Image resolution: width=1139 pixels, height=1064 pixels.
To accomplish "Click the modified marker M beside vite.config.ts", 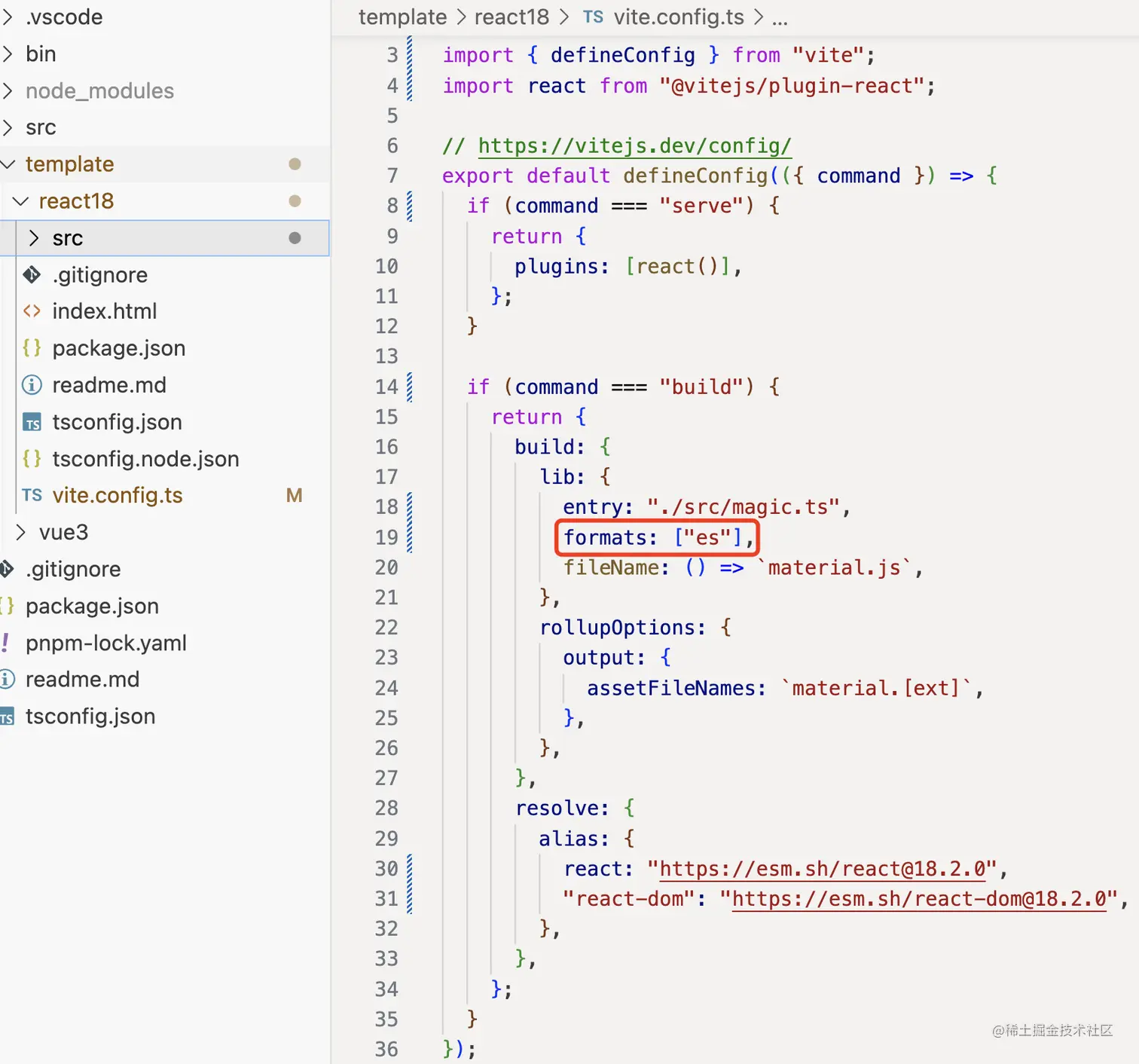I will tap(295, 495).
